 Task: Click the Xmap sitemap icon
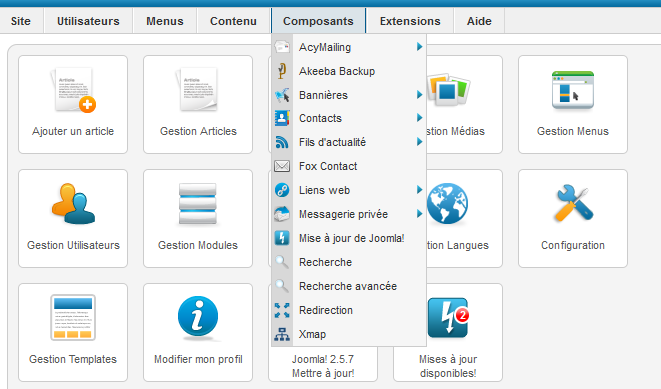(x=282, y=334)
